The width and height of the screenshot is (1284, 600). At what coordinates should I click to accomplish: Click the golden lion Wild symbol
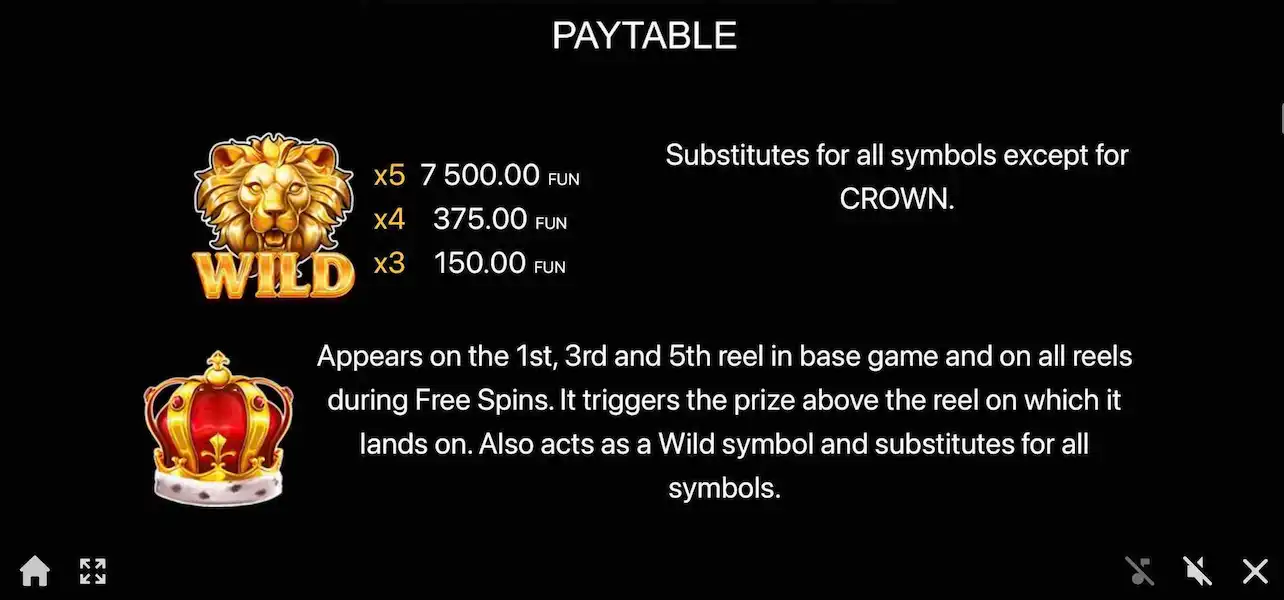point(273,200)
